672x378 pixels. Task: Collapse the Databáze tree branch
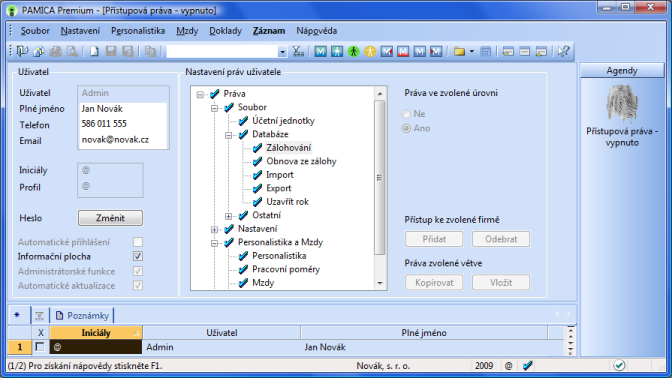click(x=228, y=135)
